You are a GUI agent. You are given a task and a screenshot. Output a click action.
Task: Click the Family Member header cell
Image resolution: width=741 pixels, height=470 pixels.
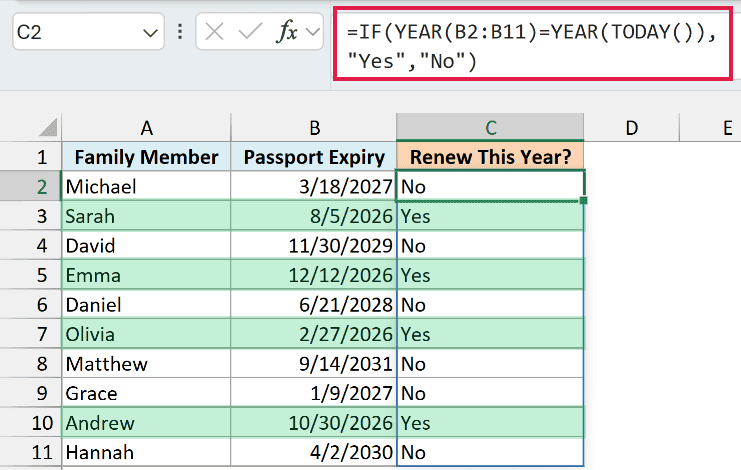146,157
